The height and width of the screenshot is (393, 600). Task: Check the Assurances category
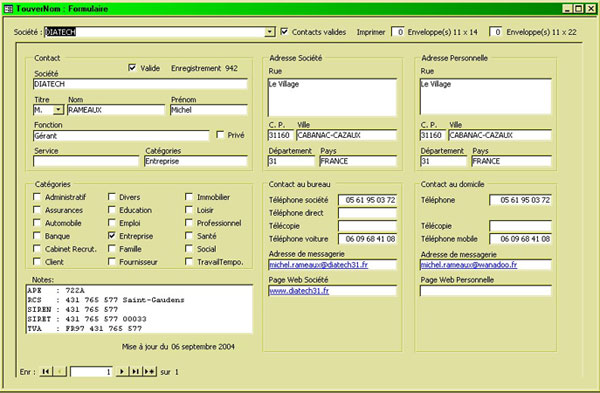[x=37, y=210]
